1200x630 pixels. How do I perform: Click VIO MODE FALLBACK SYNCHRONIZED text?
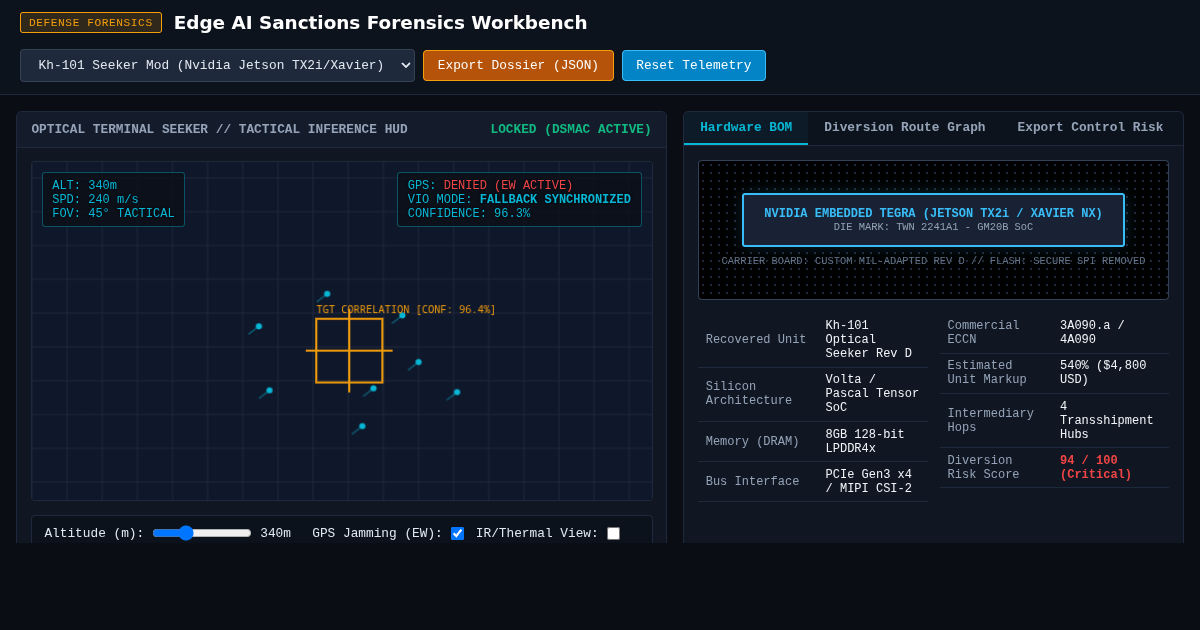tap(519, 200)
